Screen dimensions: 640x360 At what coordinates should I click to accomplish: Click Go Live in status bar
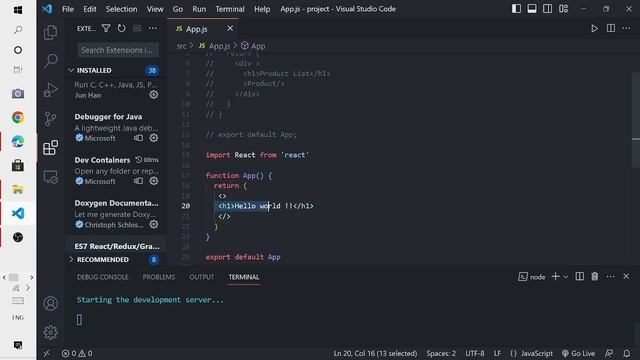578,353
